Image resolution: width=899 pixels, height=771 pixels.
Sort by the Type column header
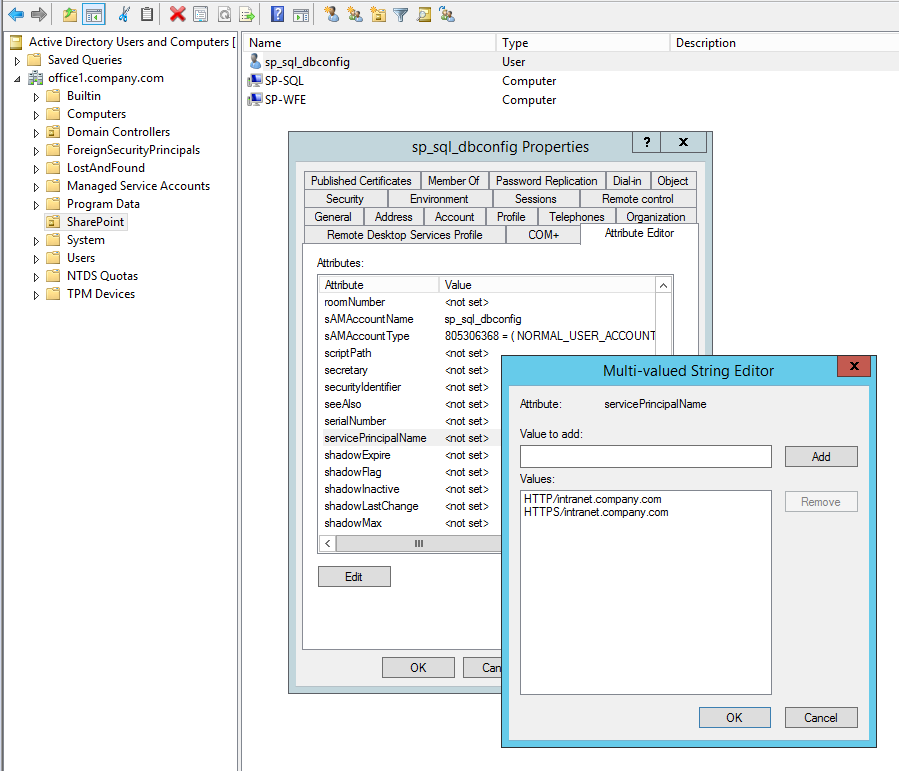click(x=583, y=42)
